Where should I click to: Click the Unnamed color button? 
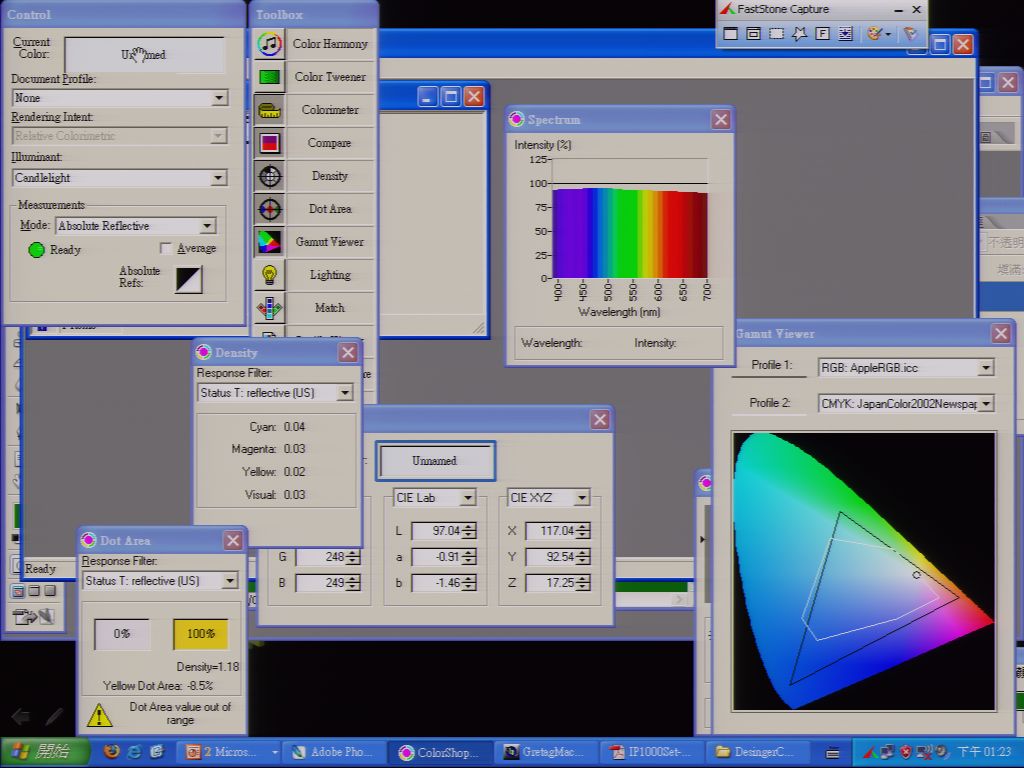tap(435, 461)
